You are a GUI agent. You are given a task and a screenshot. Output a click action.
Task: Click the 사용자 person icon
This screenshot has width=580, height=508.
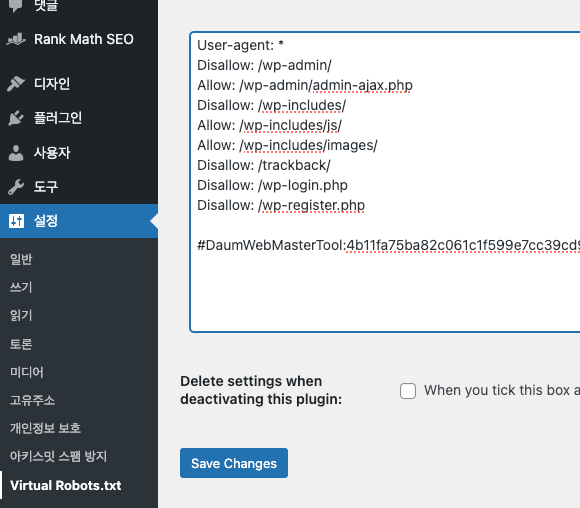coord(16,153)
